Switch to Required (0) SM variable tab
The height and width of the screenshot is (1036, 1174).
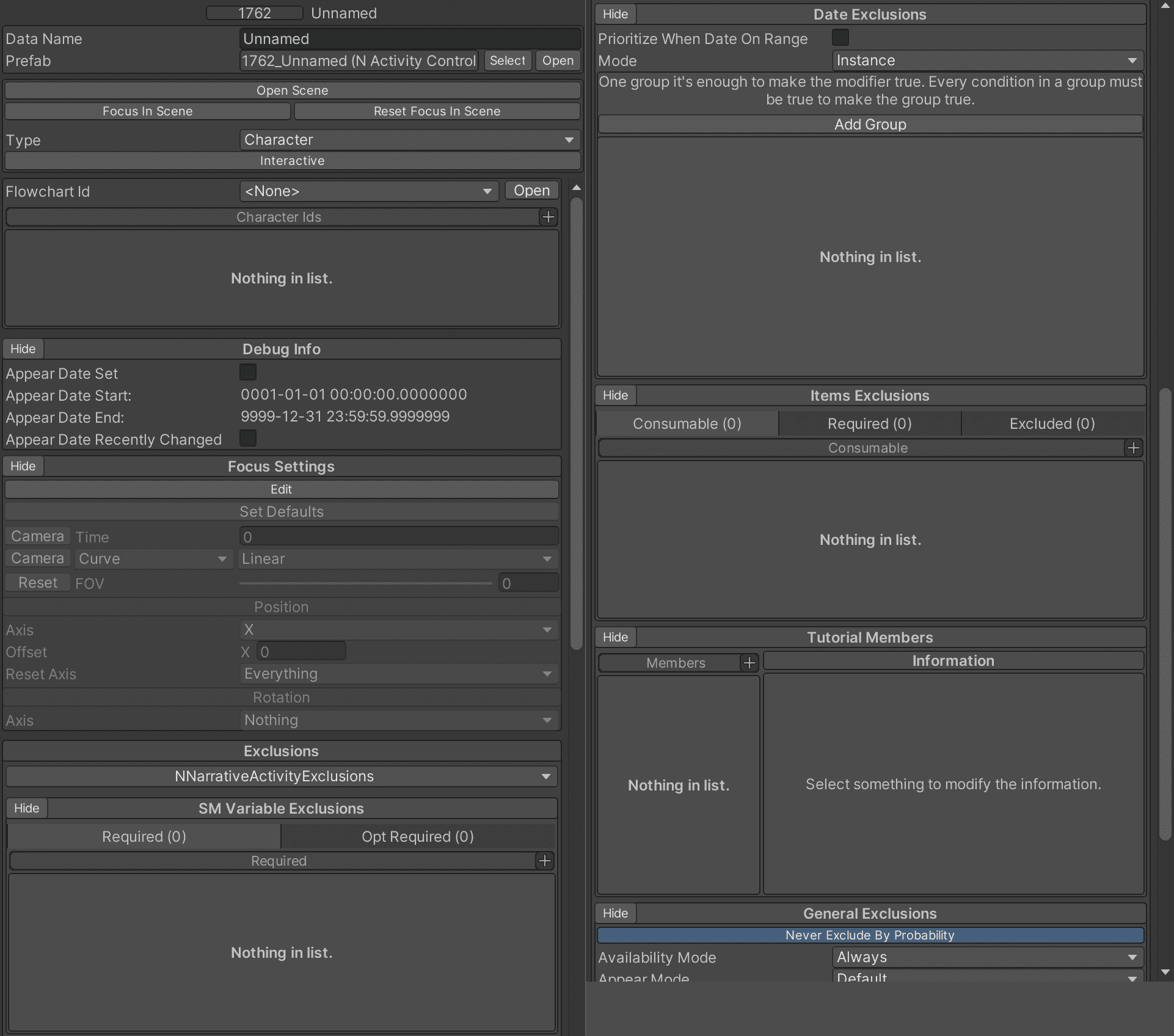(x=144, y=836)
